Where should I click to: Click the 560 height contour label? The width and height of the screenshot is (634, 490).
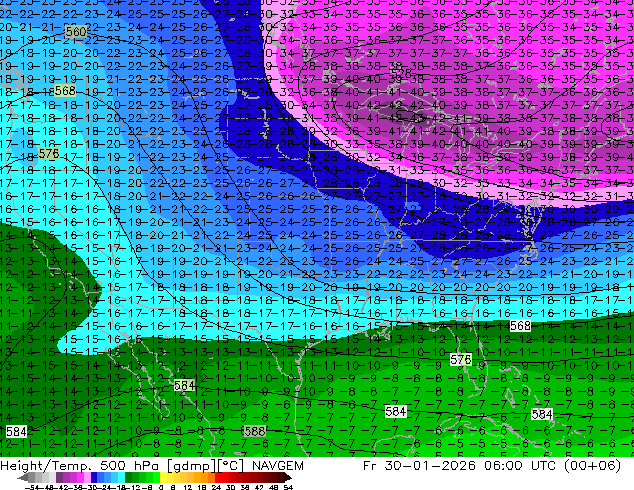point(76,31)
